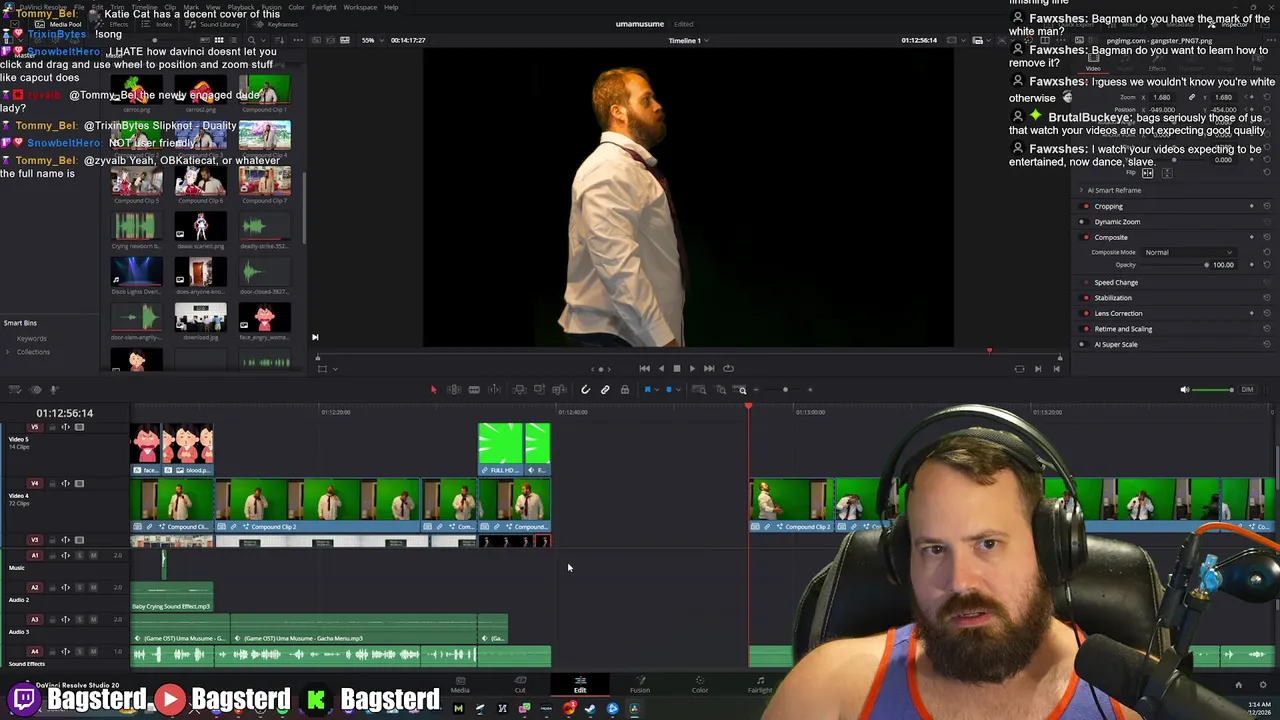
Task: Open Project Settings gear icon
Action: click(x=1263, y=685)
